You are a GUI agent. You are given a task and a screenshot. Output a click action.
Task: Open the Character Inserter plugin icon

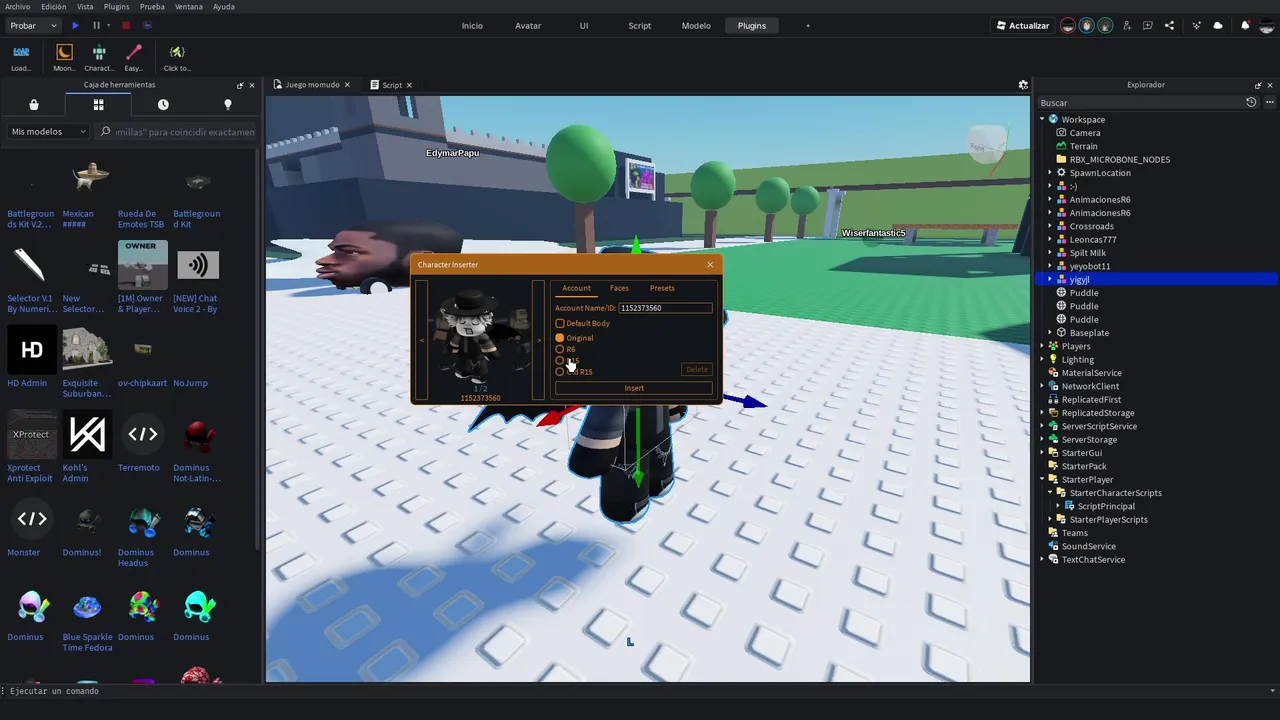[99, 58]
